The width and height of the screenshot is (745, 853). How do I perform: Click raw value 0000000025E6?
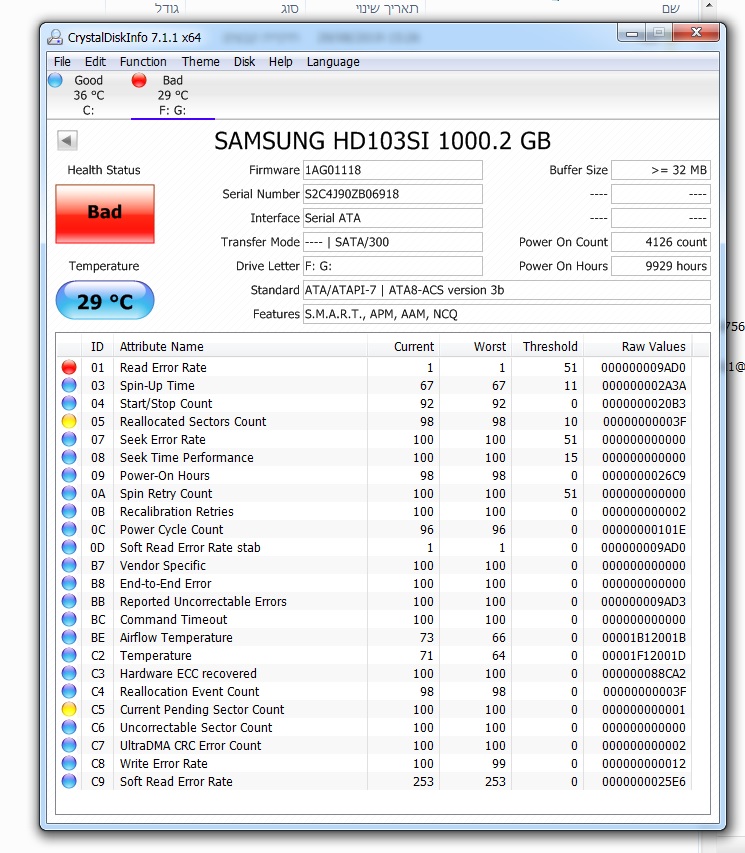pos(644,781)
